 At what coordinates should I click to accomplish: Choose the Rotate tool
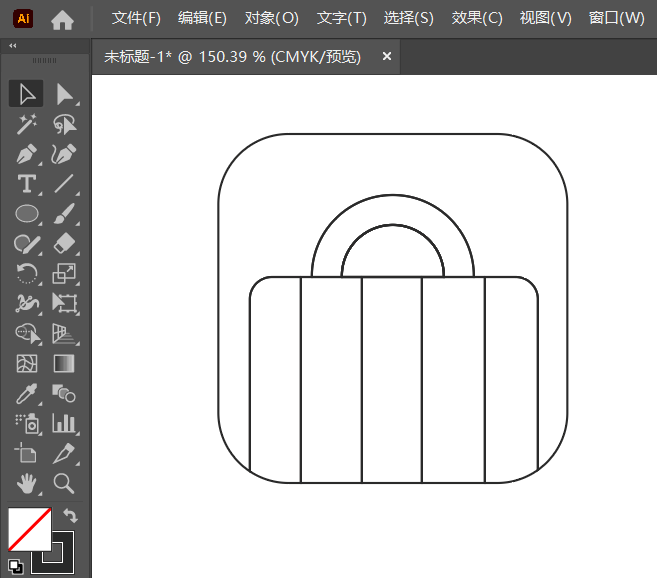[x=26, y=273]
